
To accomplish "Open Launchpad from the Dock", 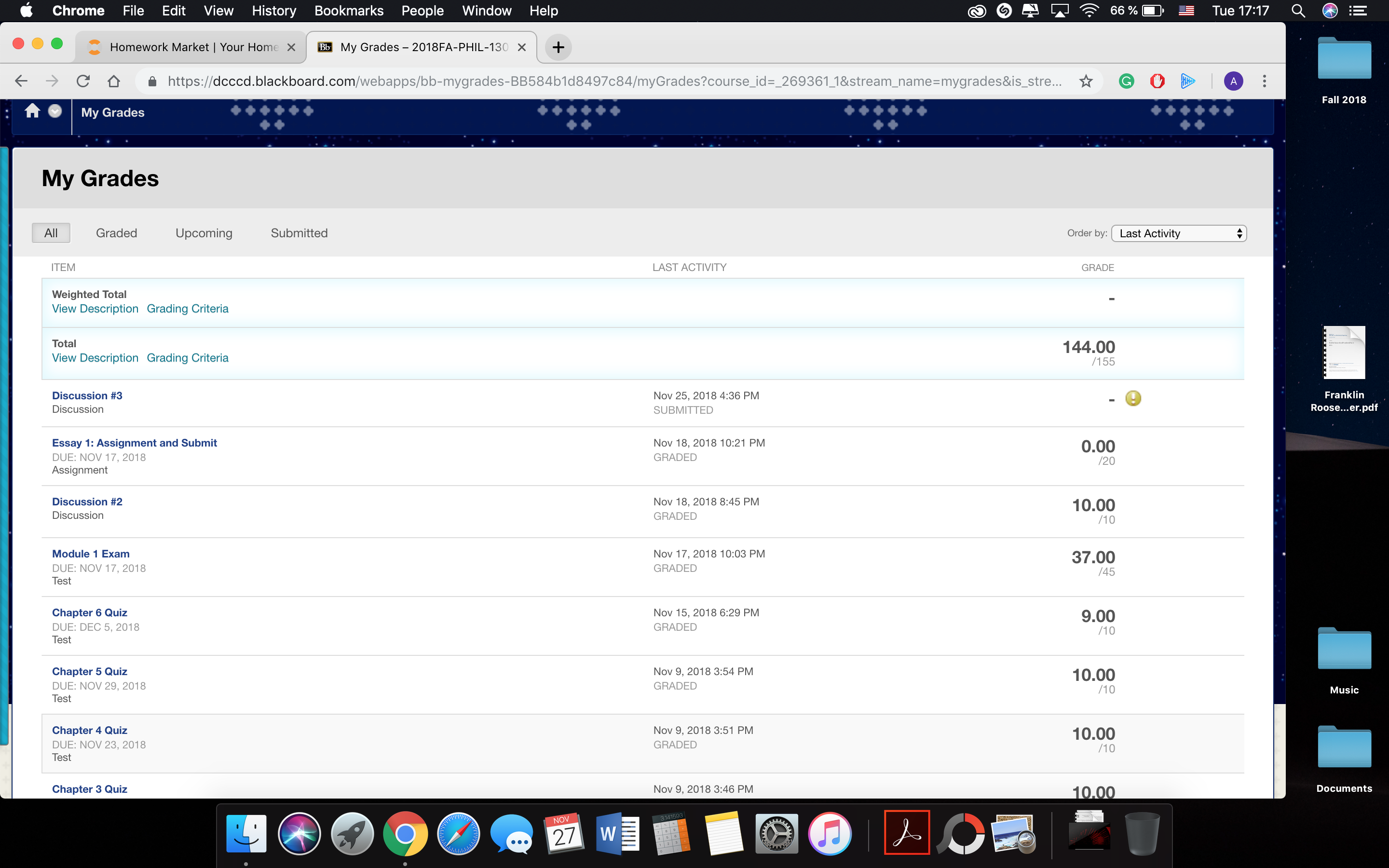I will pyautogui.click(x=352, y=834).
